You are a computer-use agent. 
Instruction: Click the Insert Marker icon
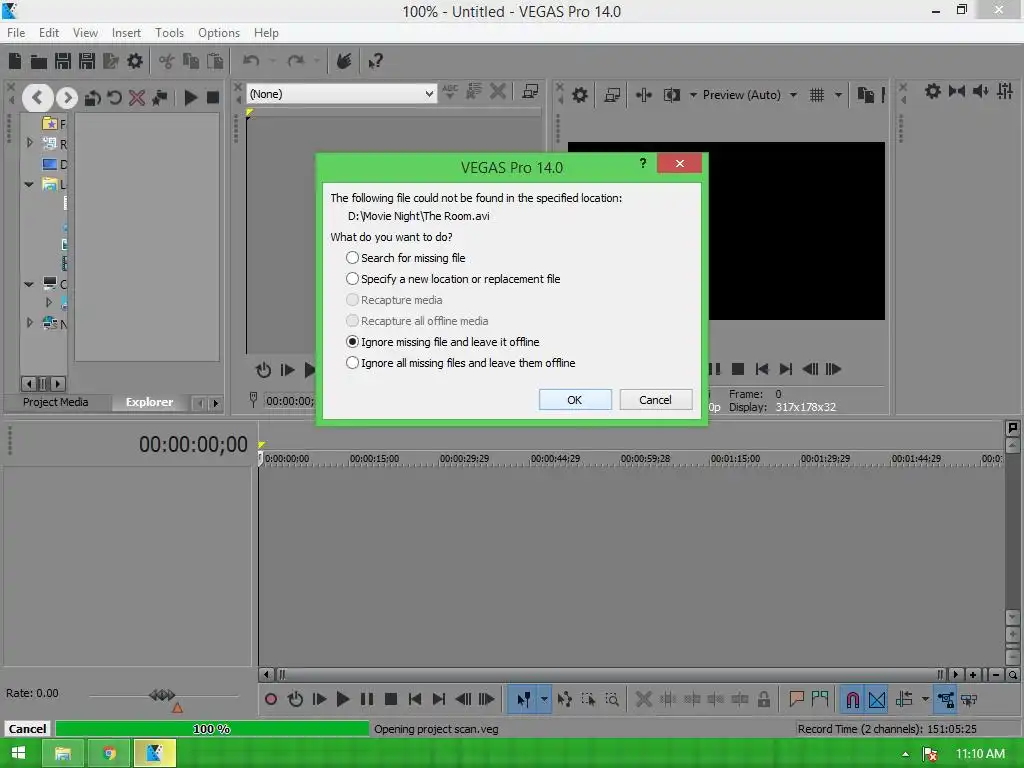[x=796, y=699]
